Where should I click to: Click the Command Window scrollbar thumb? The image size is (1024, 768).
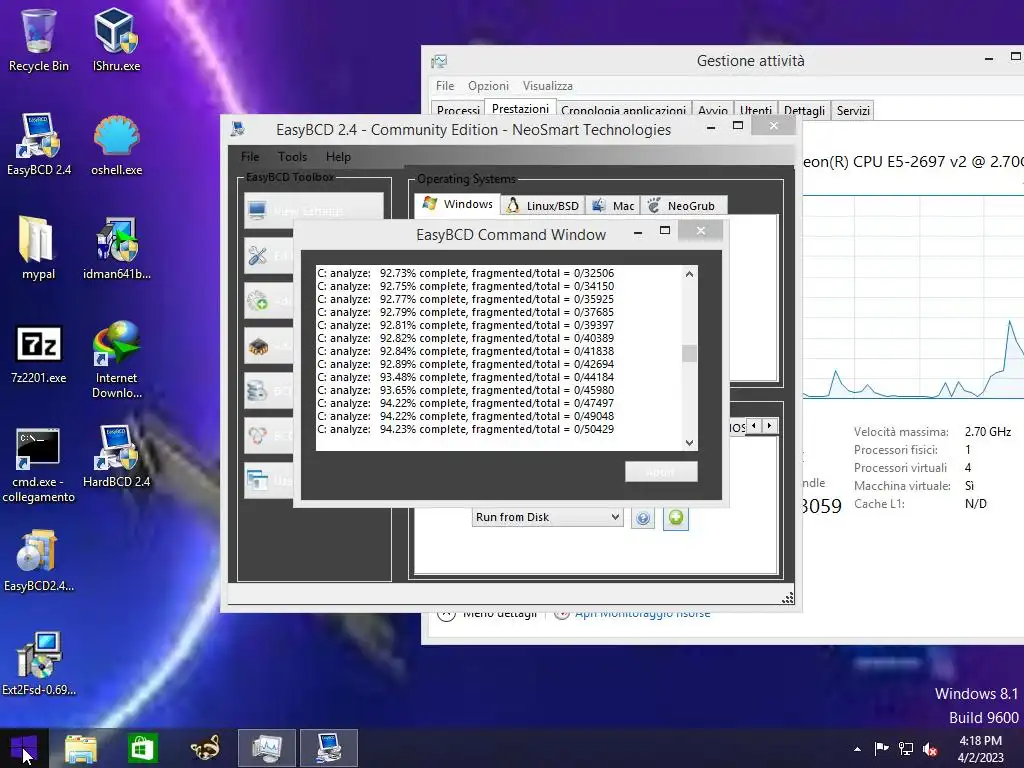(x=689, y=353)
